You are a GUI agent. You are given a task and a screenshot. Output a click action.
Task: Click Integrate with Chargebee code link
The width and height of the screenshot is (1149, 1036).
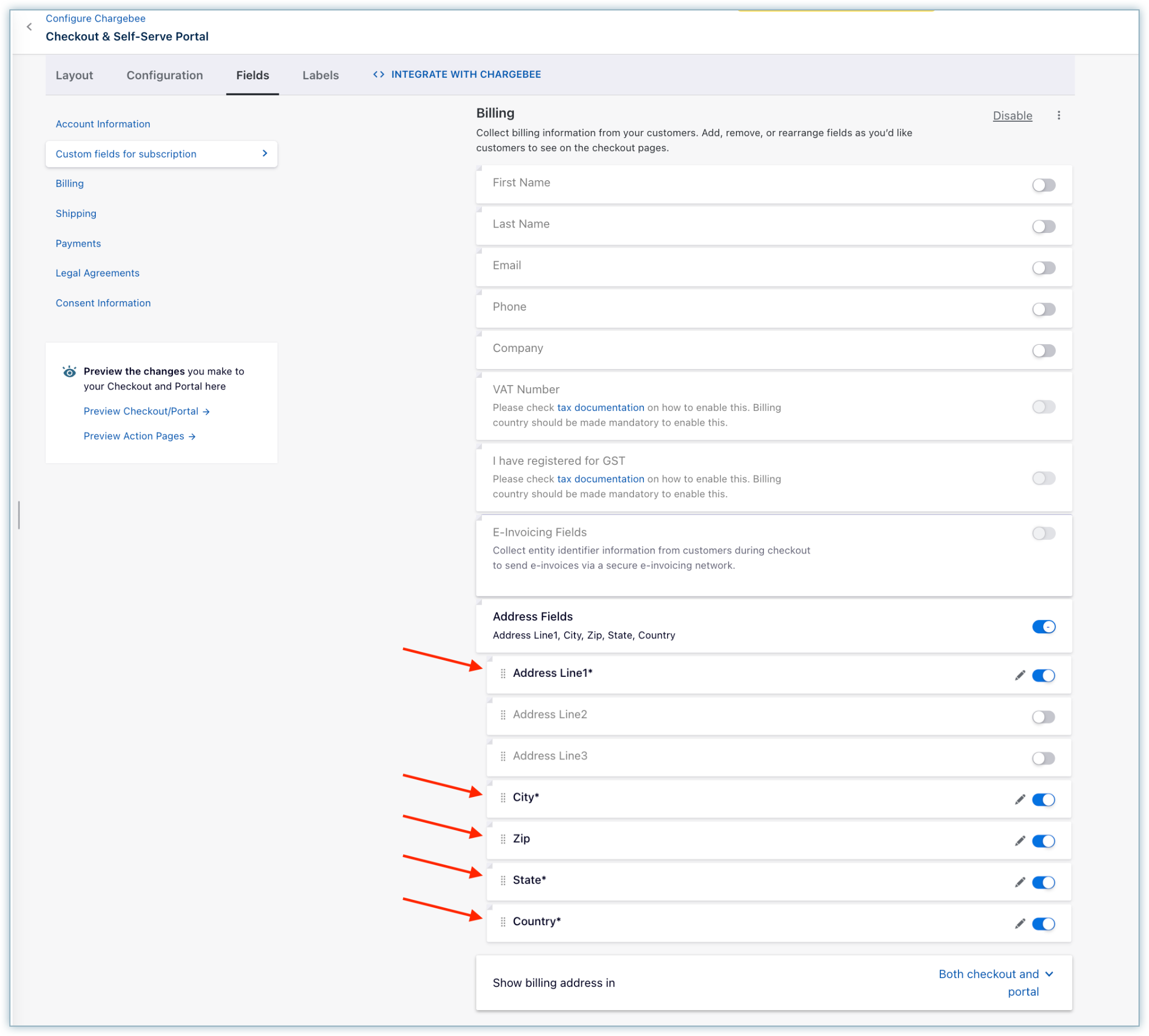click(x=457, y=74)
